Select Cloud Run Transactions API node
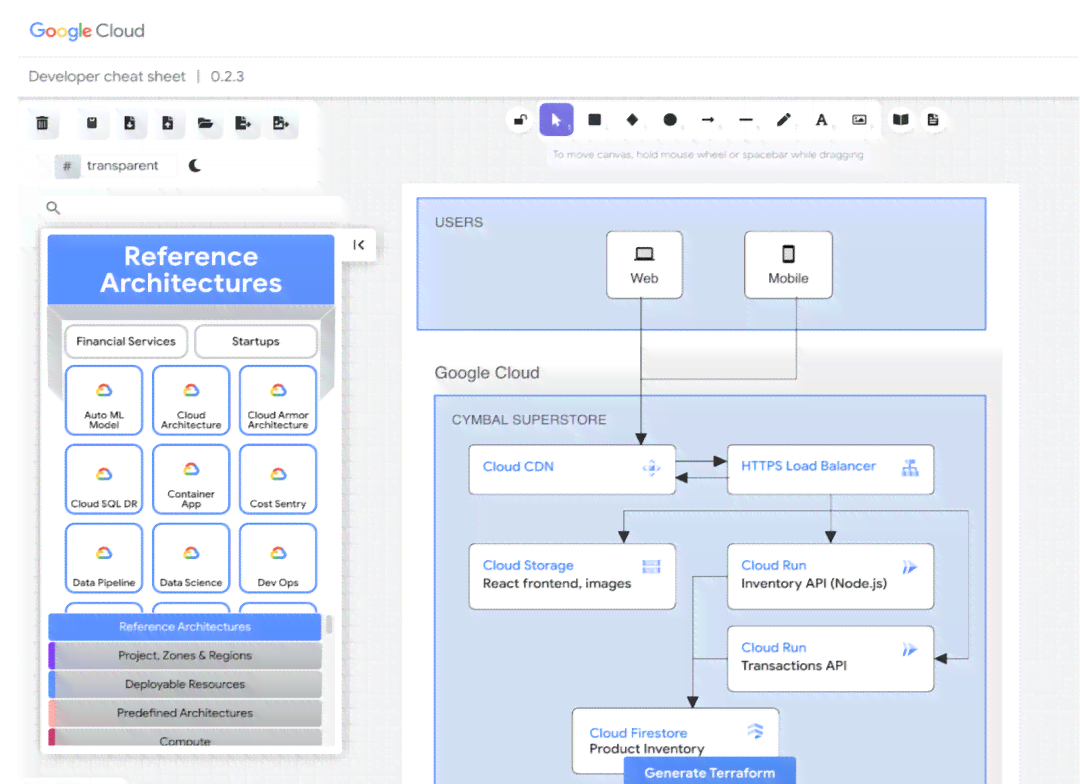The width and height of the screenshot is (1080, 784). pyautogui.click(x=831, y=659)
